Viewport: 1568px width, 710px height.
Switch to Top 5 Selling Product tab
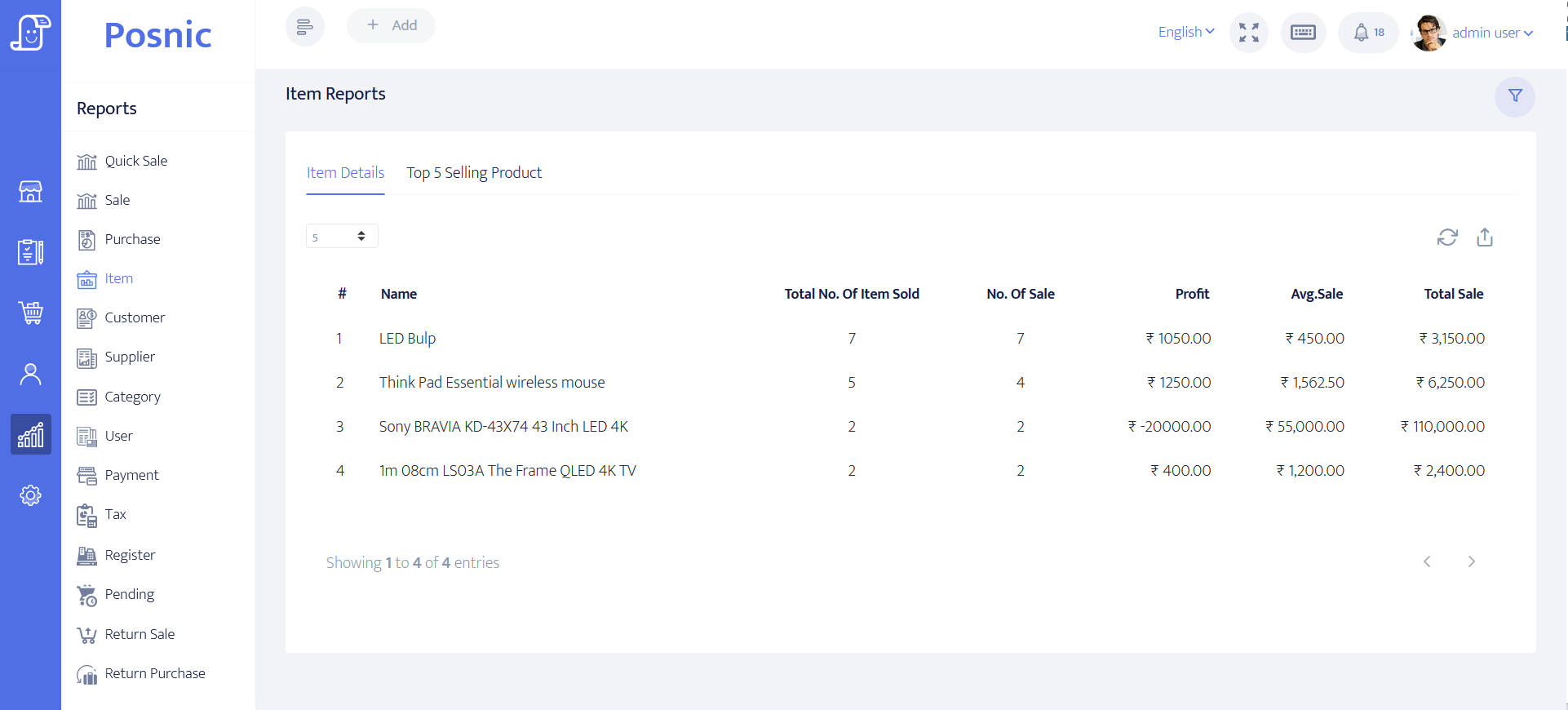[x=474, y=173]
